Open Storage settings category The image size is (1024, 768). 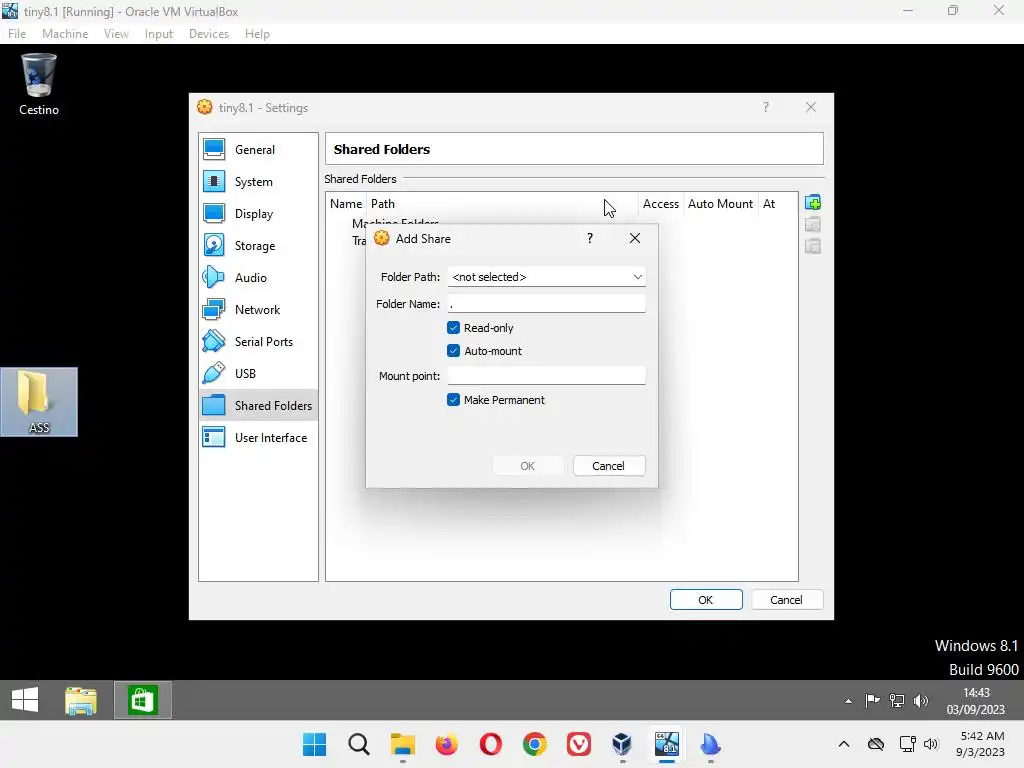pos(258,246)
